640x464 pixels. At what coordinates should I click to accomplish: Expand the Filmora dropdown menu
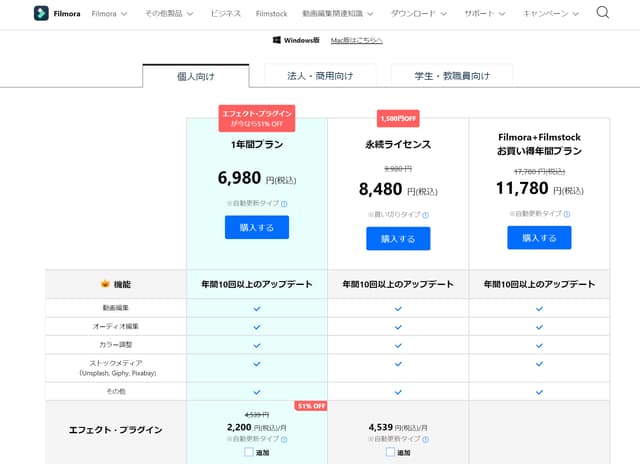[x=109, y=13]
